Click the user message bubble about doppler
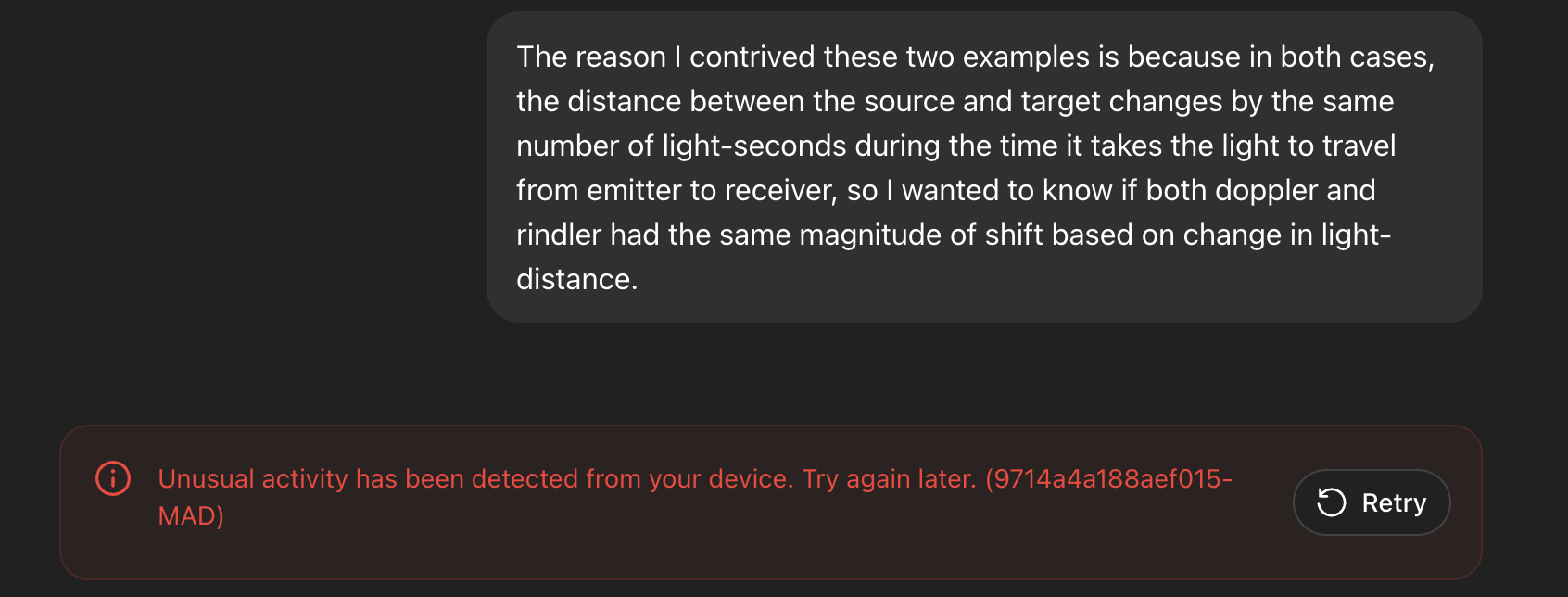 [x=983, y=167]
